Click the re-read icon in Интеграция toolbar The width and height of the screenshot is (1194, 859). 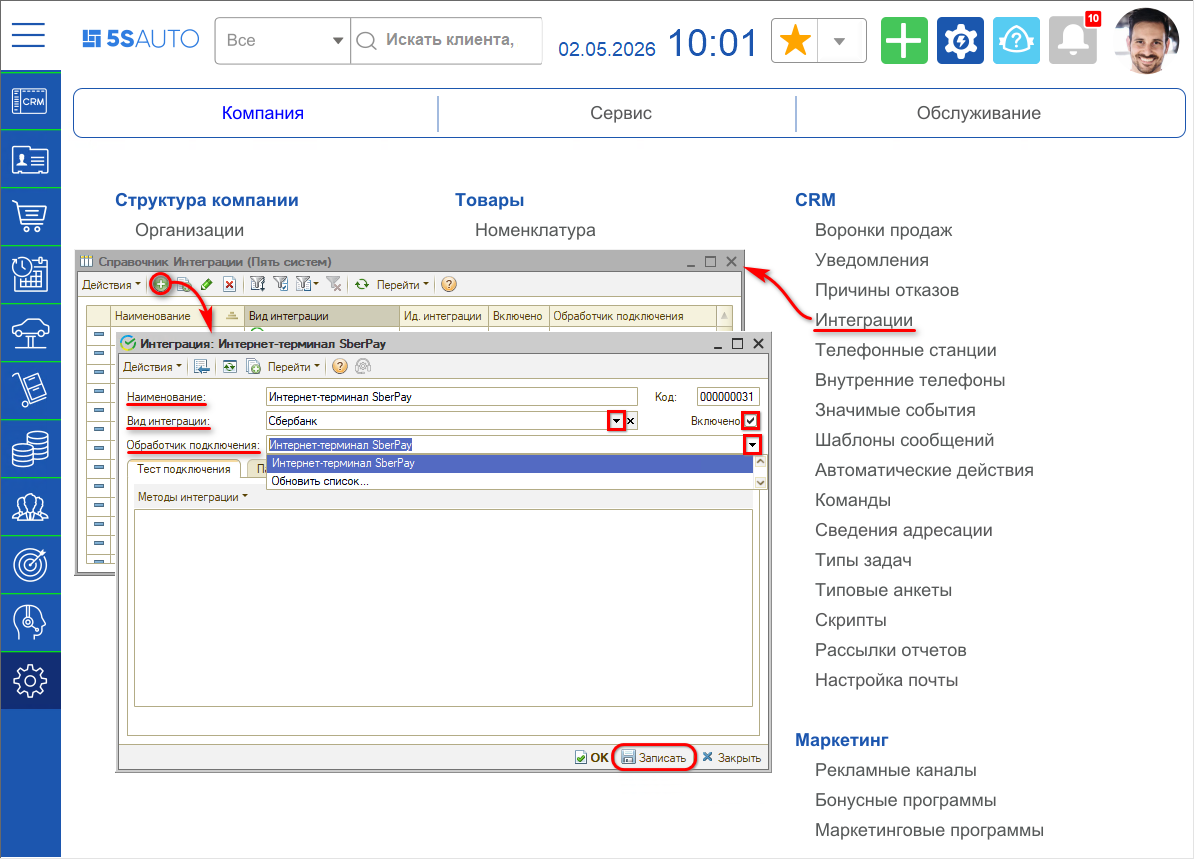point(229,367)
